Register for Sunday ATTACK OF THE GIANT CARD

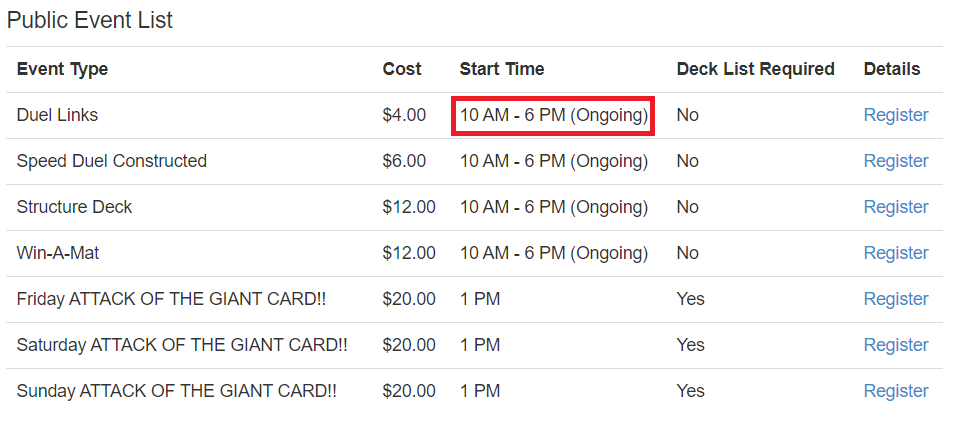pyautogui.click(x=896, y=391)
